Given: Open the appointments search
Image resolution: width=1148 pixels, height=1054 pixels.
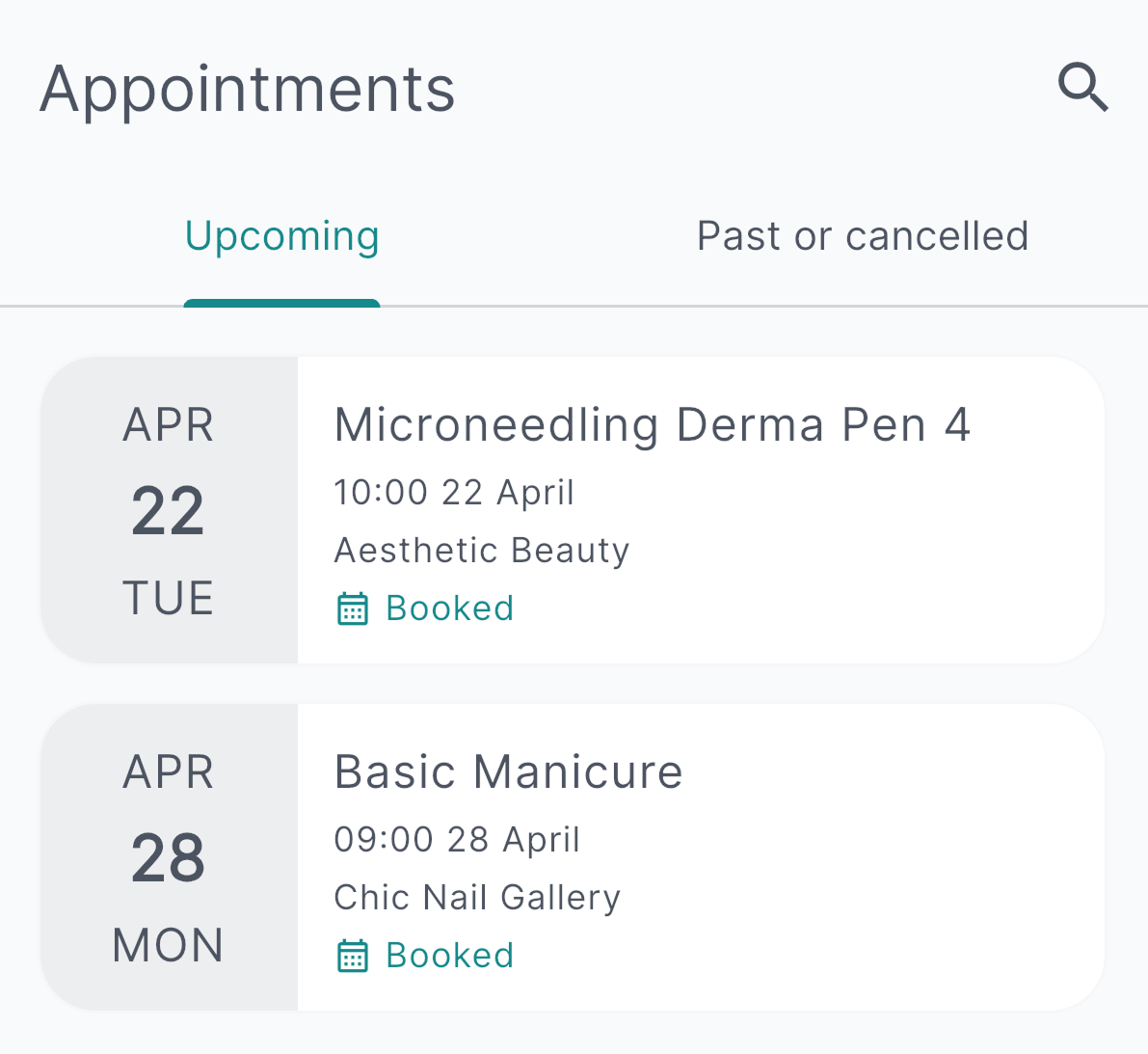Looking at the screenshot, I should point(1083,88).
